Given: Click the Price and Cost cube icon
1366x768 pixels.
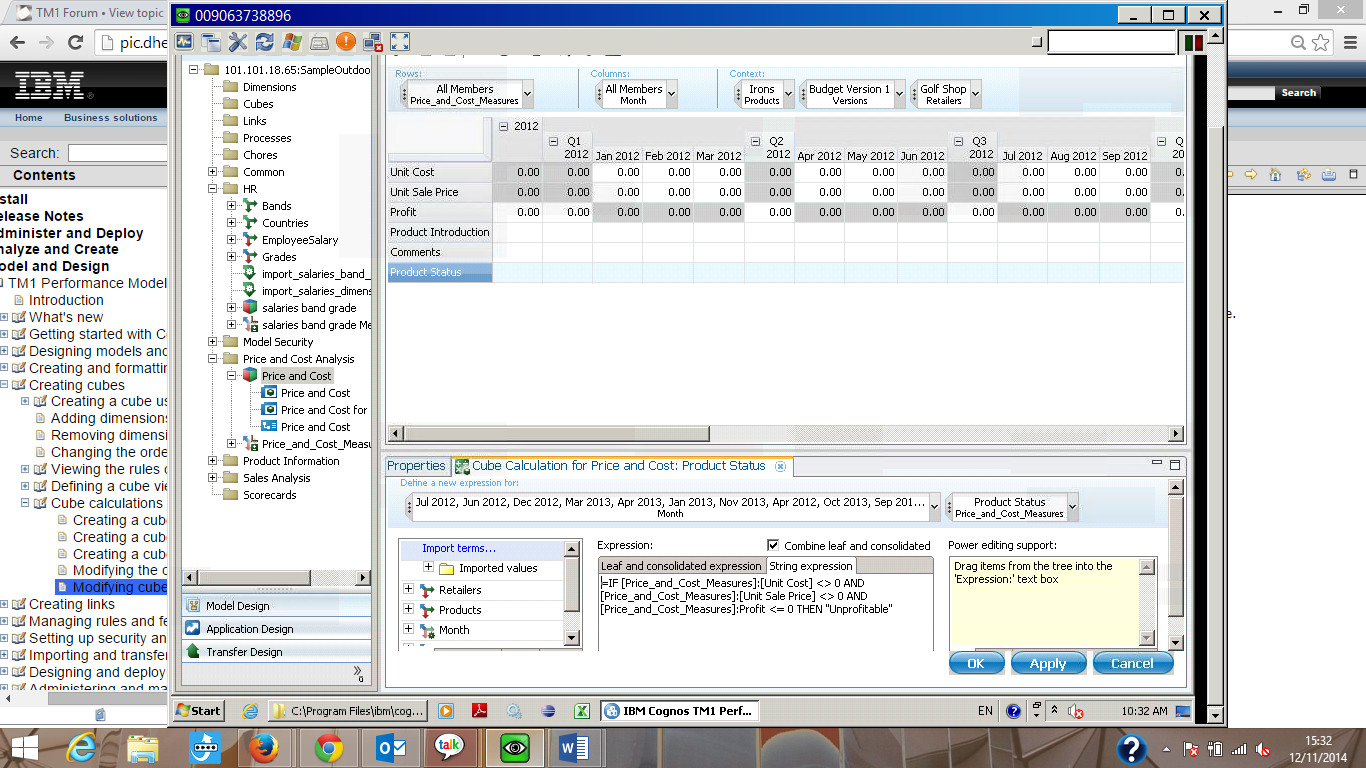Looking at the screenshot, I should tap(250, 376).
